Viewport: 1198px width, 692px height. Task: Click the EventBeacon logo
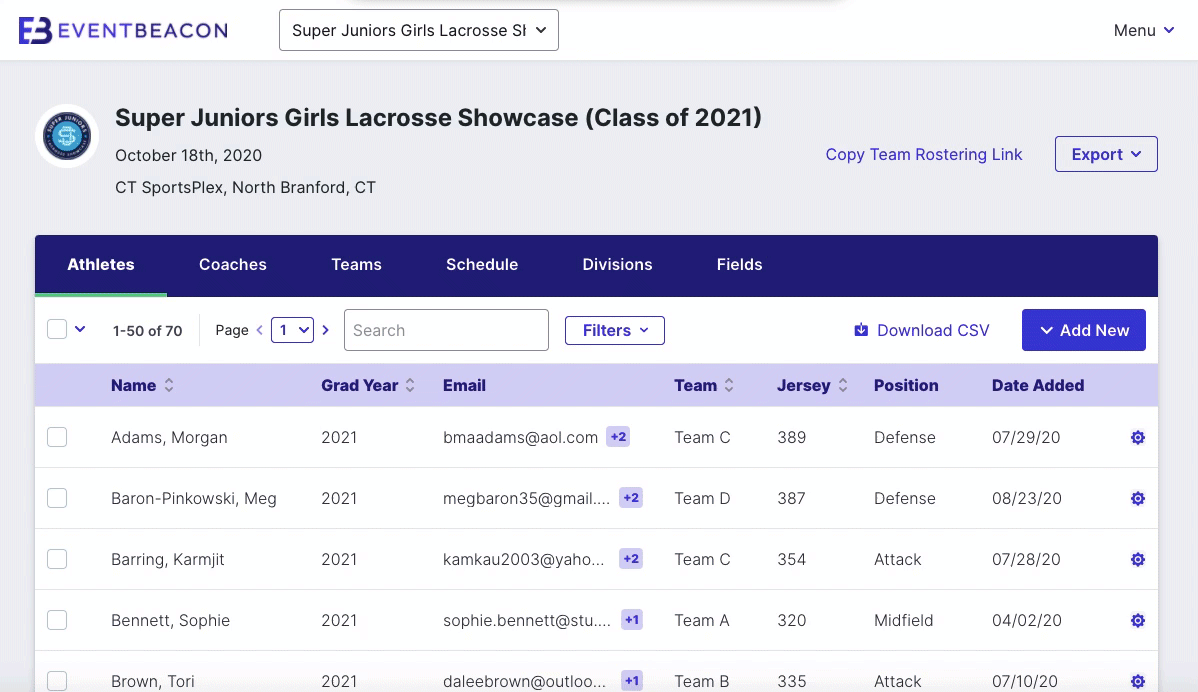(123, 31)
